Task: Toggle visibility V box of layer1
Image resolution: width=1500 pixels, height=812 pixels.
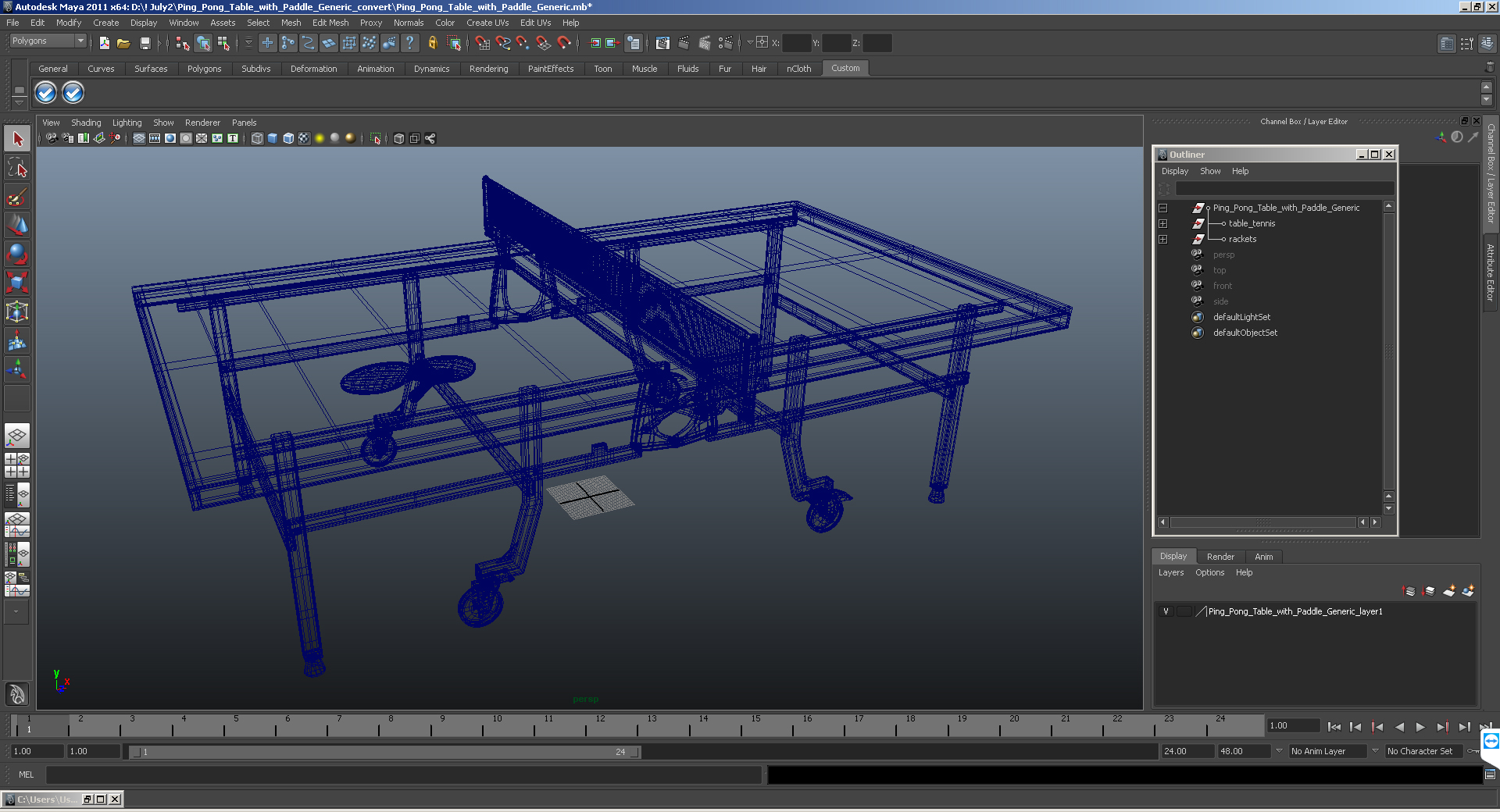Action: [x=1166, y=611]
